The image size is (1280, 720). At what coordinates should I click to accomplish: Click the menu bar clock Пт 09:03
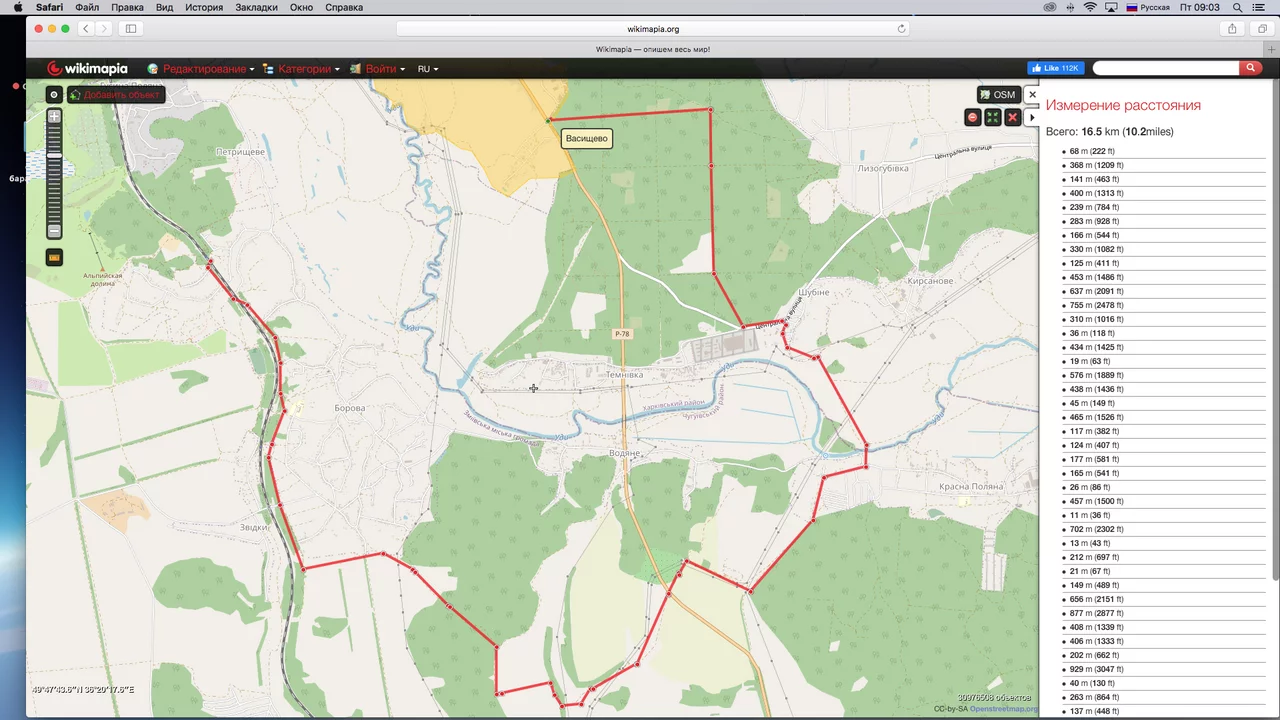coord(1200,7)
